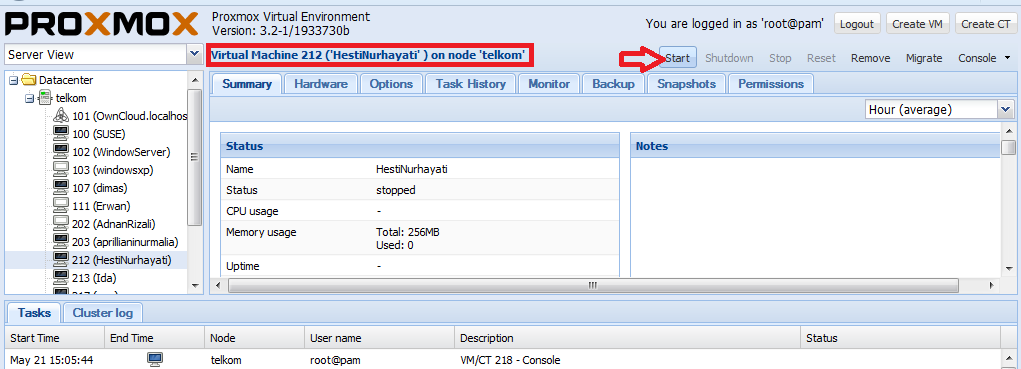The height and width of the screenshot is (369, 1021).
Task: Open the Server View dropdown
Action: [194, 55]
